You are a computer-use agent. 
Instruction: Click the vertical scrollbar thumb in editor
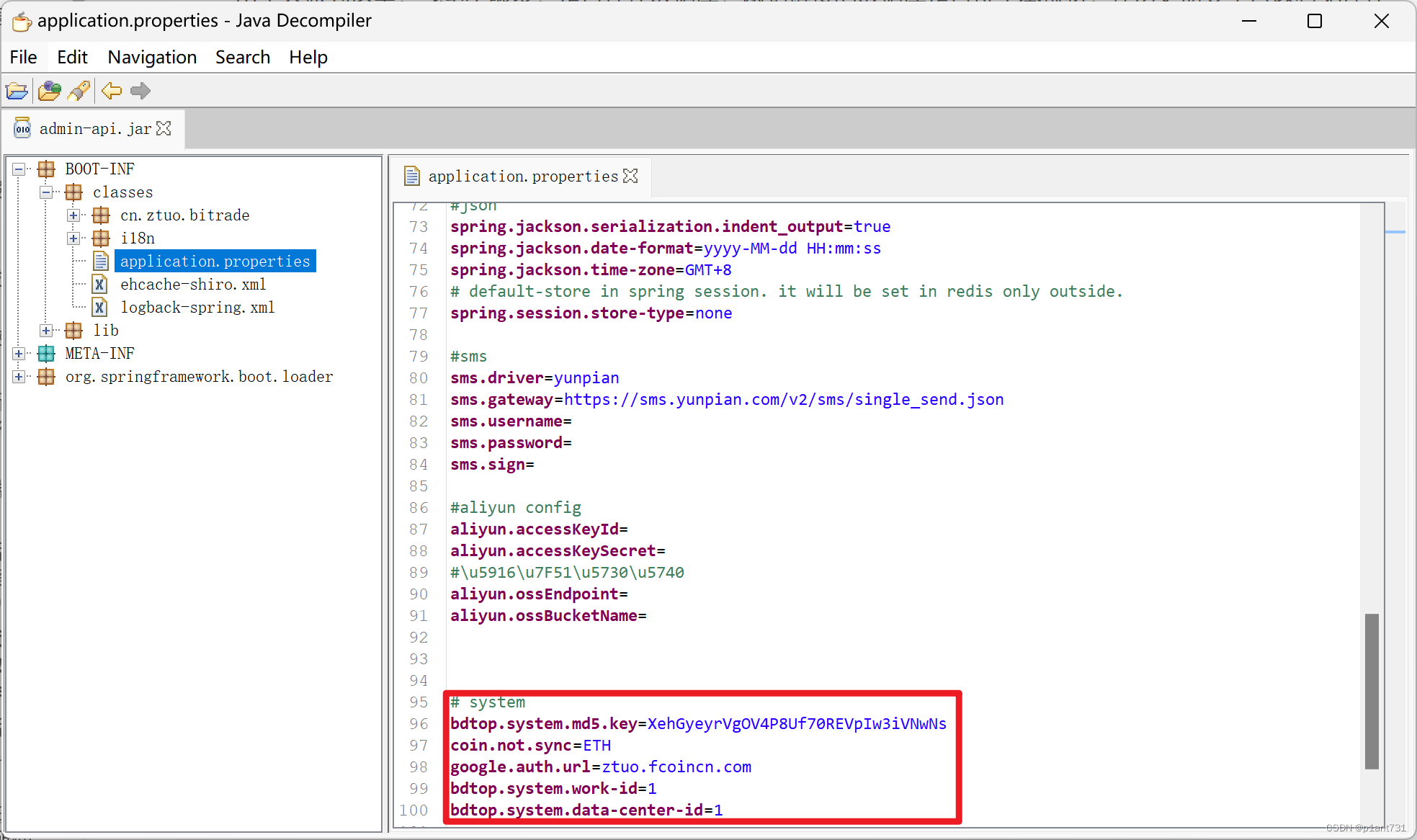[x=1371, y=690]
